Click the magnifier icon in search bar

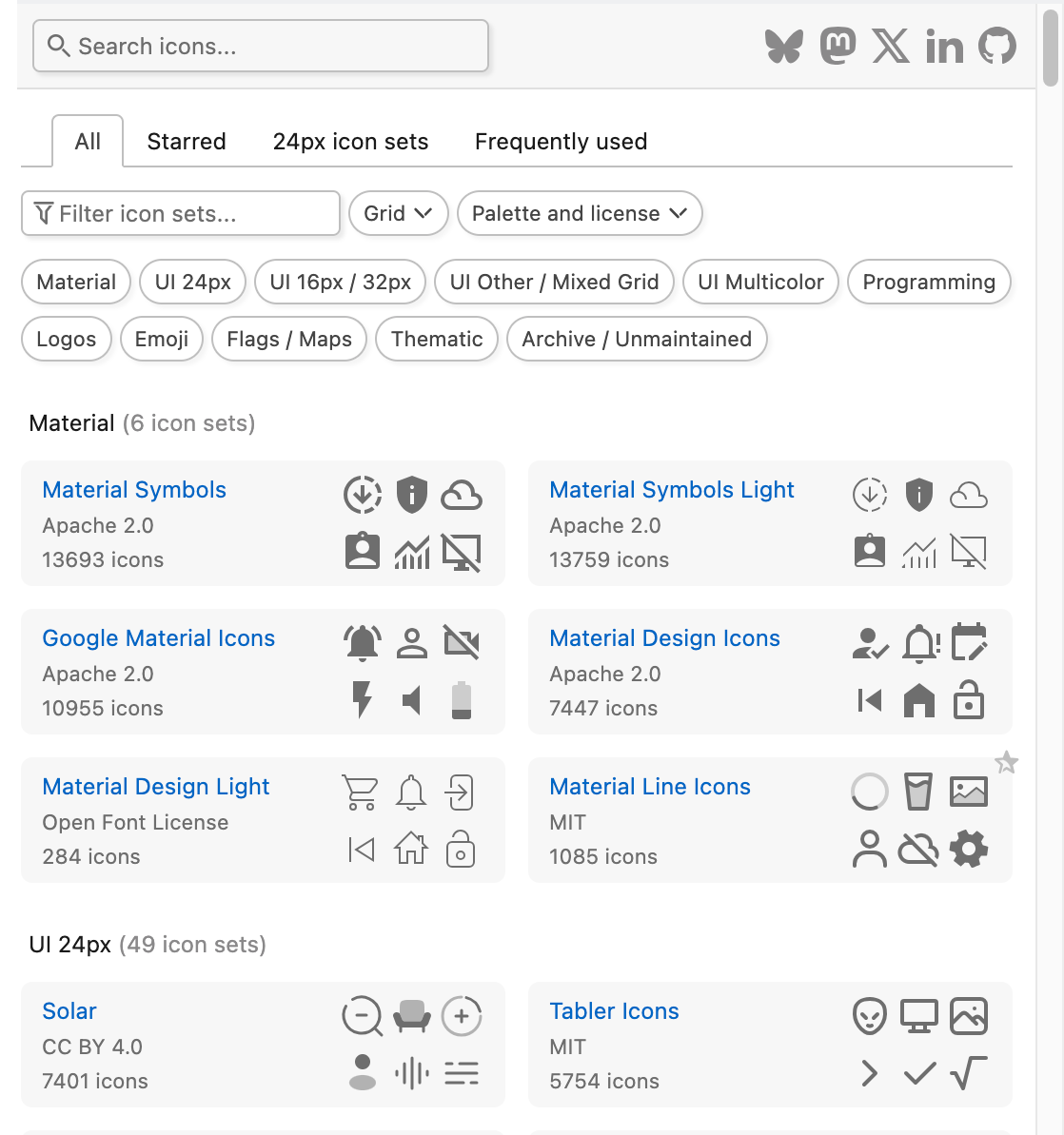point(59,46)
